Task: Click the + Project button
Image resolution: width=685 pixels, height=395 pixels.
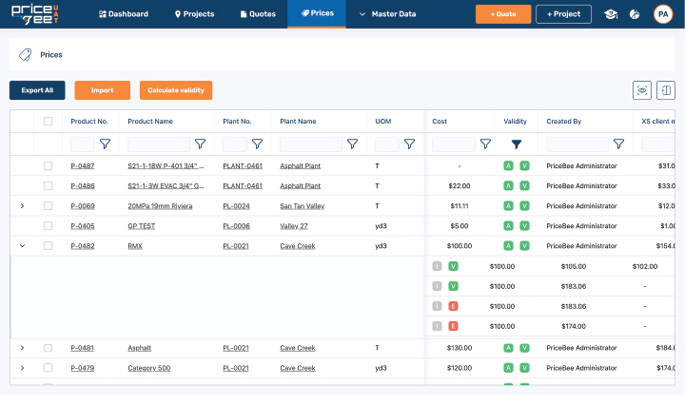Action: pyautogui.click(x=564, y=14)
